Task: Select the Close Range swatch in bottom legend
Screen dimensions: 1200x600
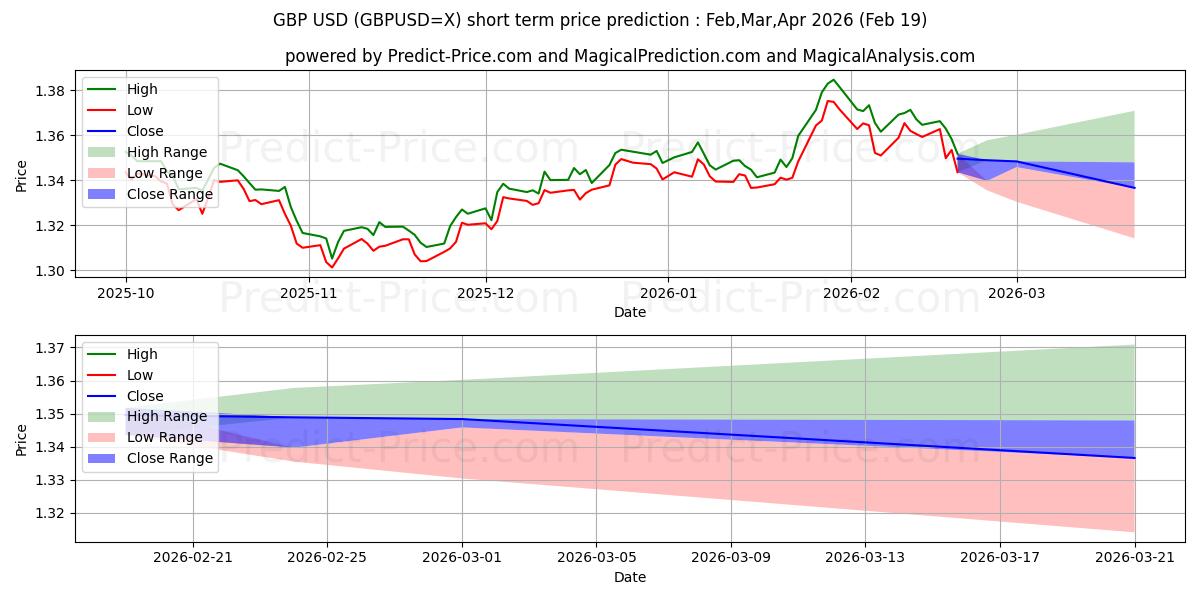Action: click(103, 458)
